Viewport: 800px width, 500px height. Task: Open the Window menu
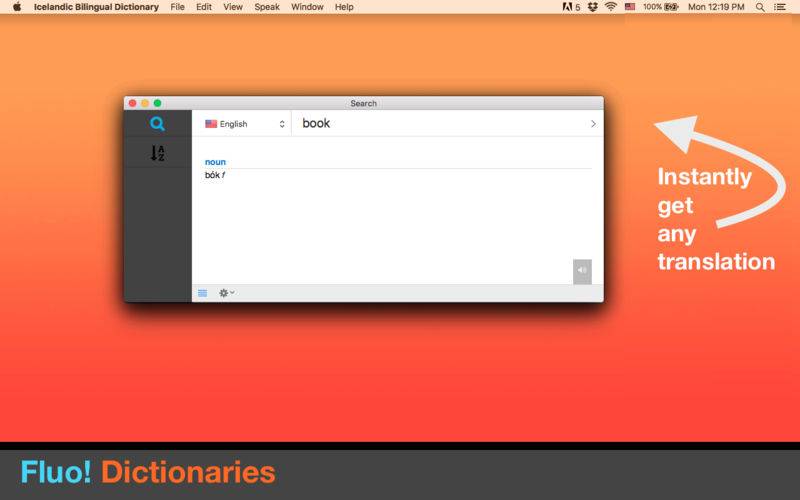(x=307, y=7)
